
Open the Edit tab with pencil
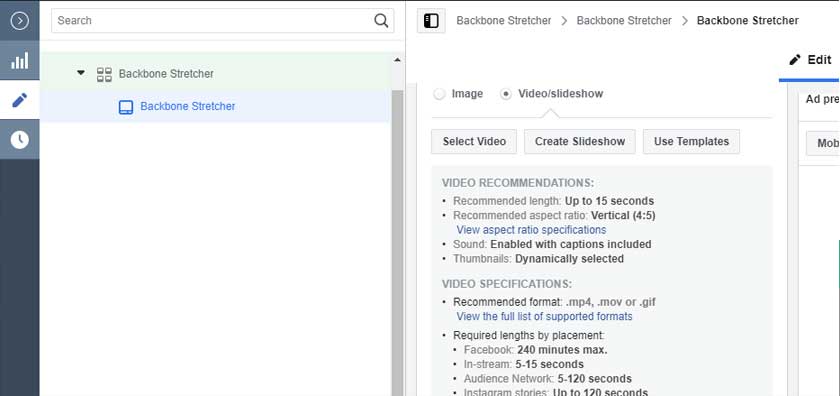[810, 59]
